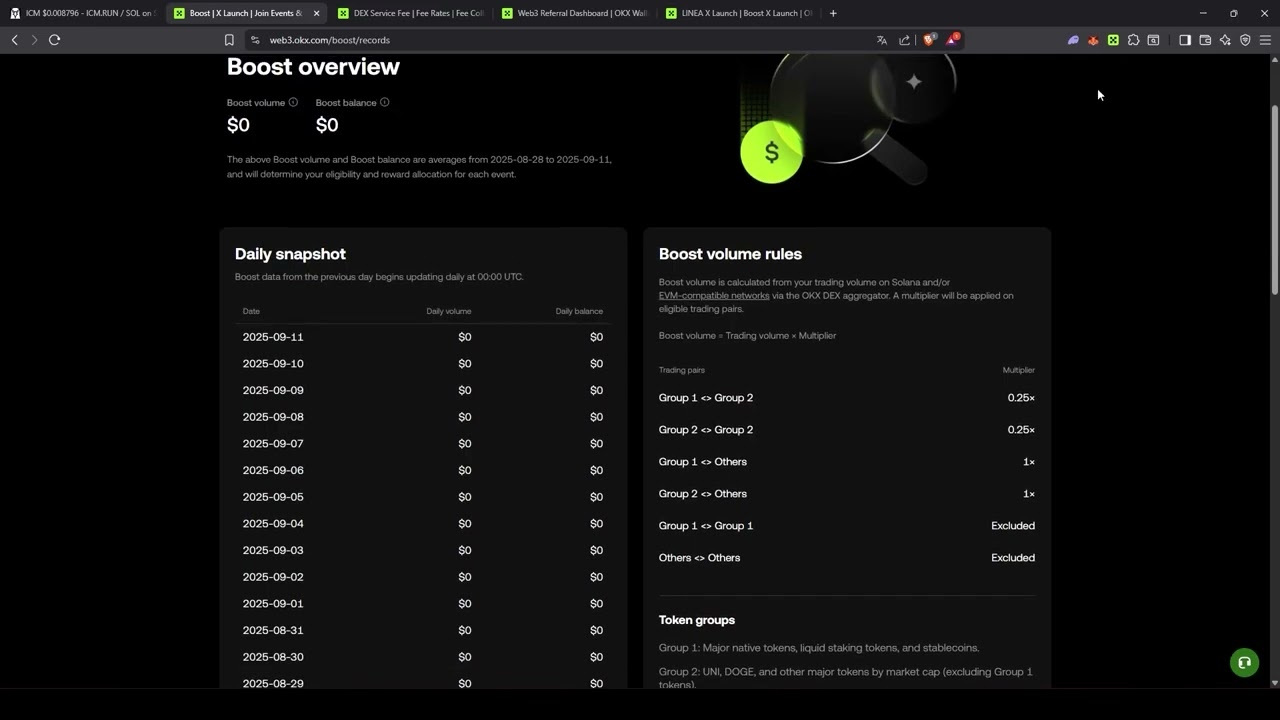1280x720 pixels.
Task: Click the Boost overview heading
Action: 313,67
